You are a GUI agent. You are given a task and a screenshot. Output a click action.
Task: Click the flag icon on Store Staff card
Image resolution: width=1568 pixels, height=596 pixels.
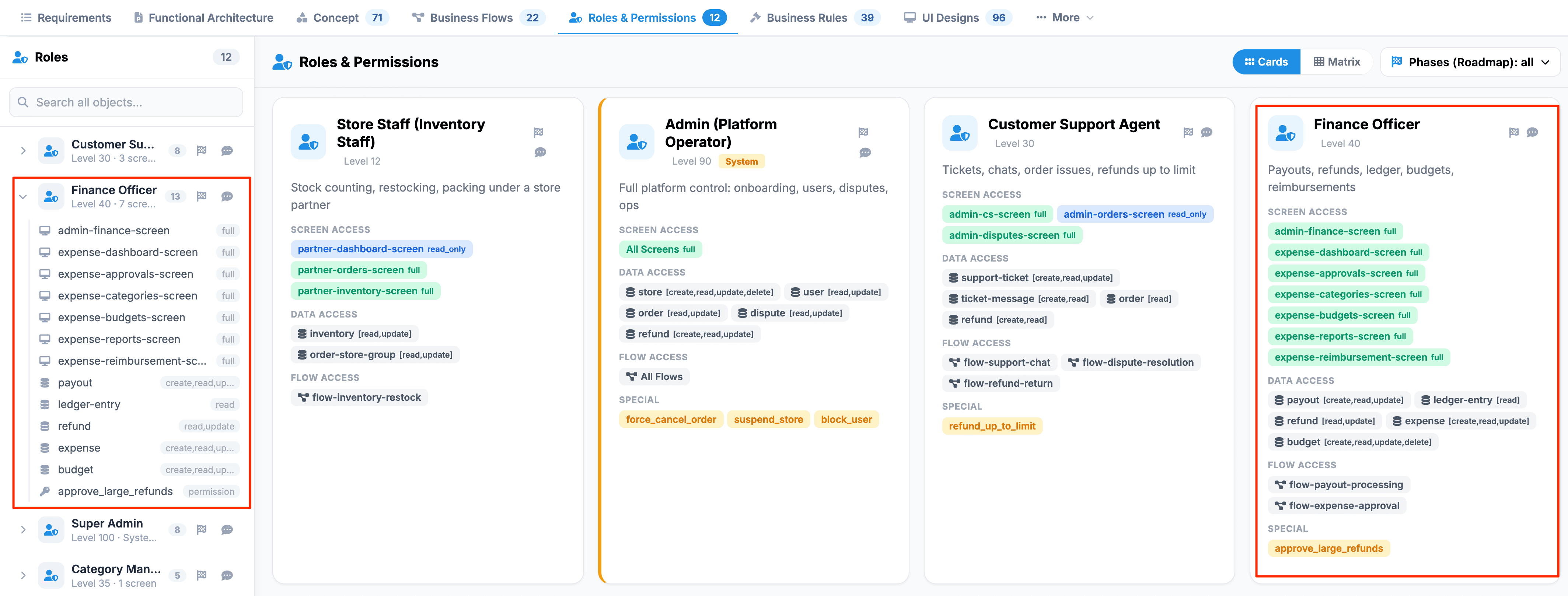[539, 133]
